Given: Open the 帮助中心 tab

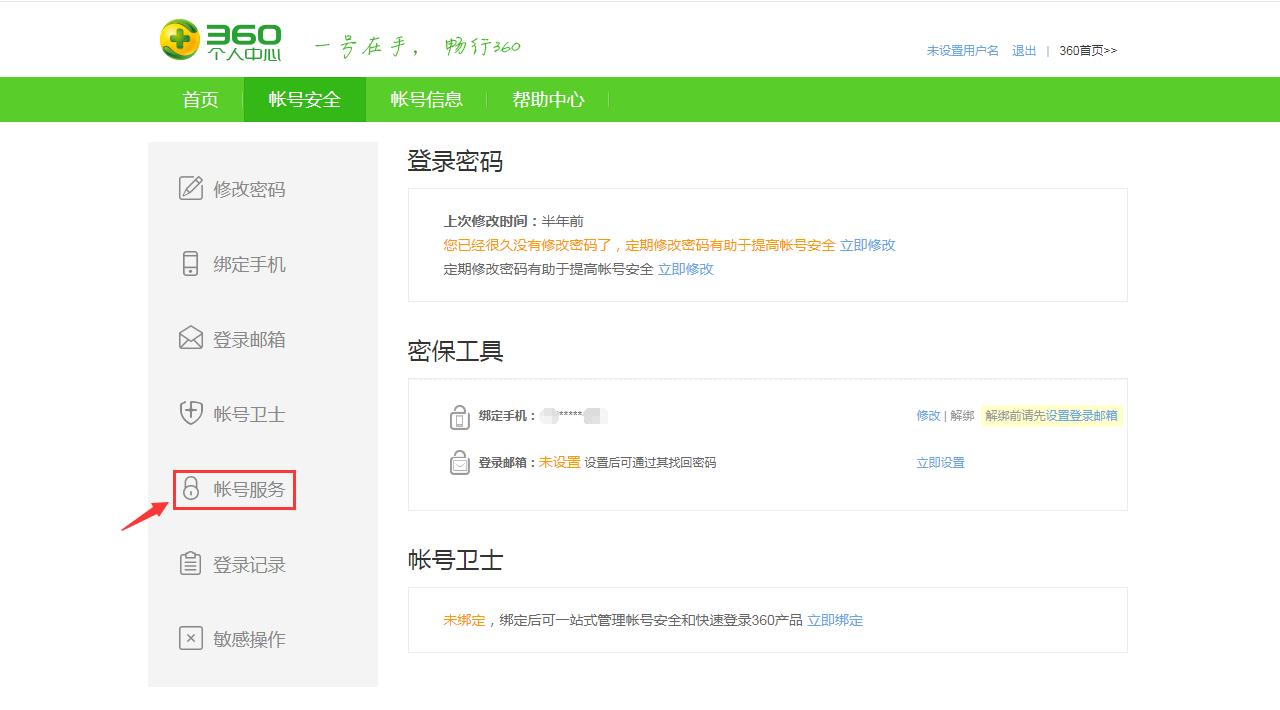Looking at the screenshot, I should click(x=548, y=99).
